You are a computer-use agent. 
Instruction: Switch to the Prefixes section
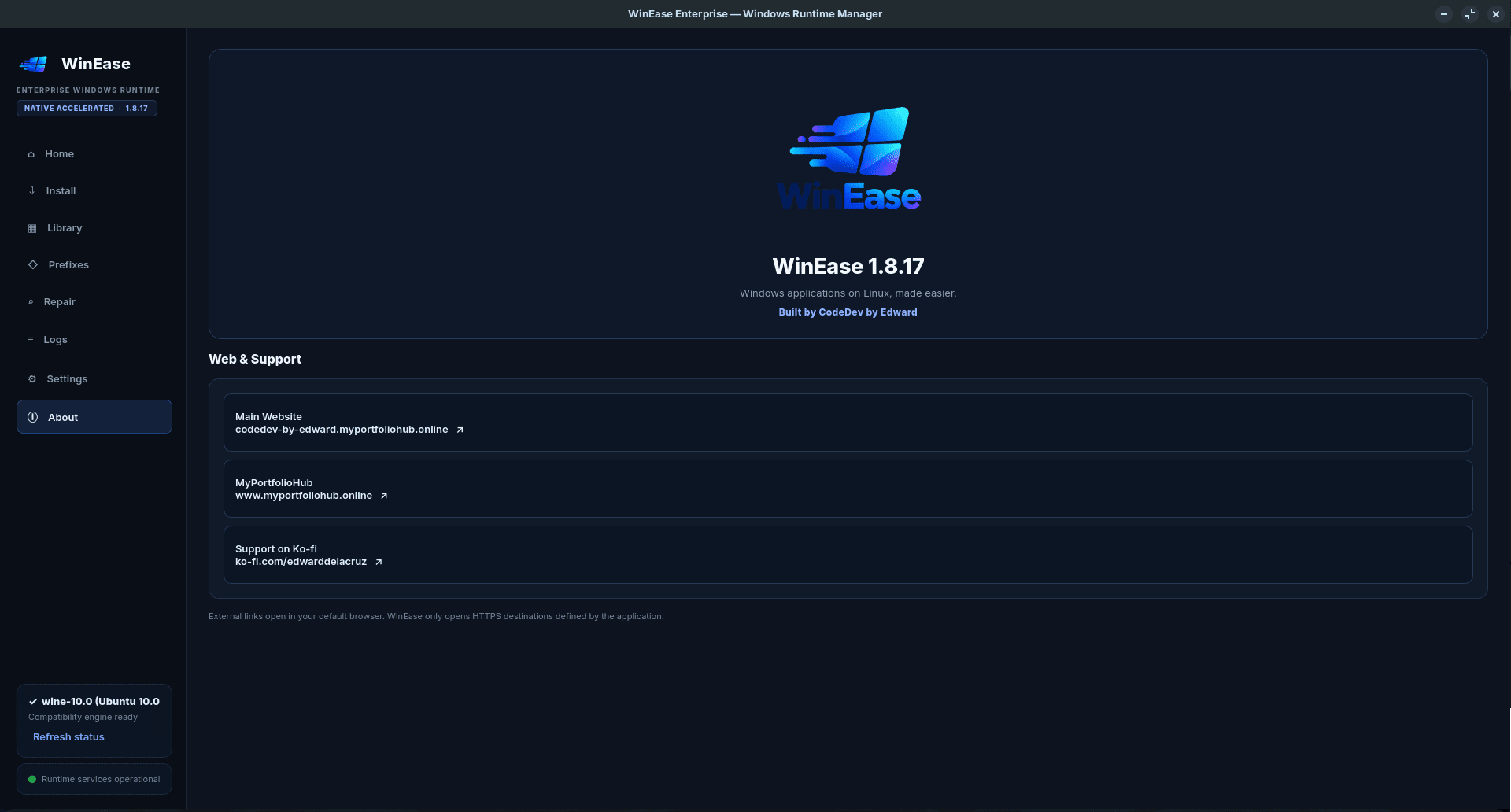(94, 265)
